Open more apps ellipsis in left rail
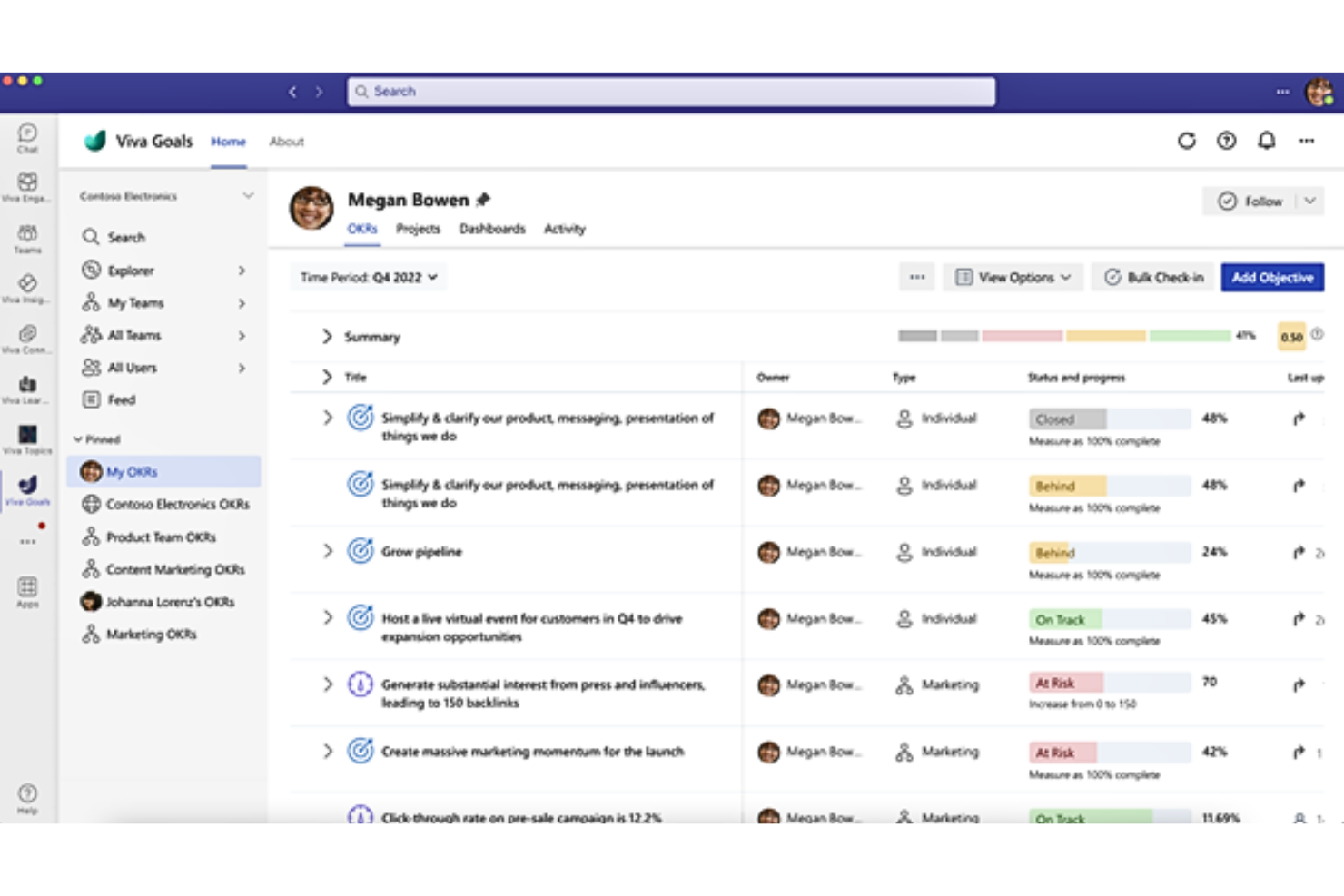Screen dimensions: 1344x896 (27, 542)
